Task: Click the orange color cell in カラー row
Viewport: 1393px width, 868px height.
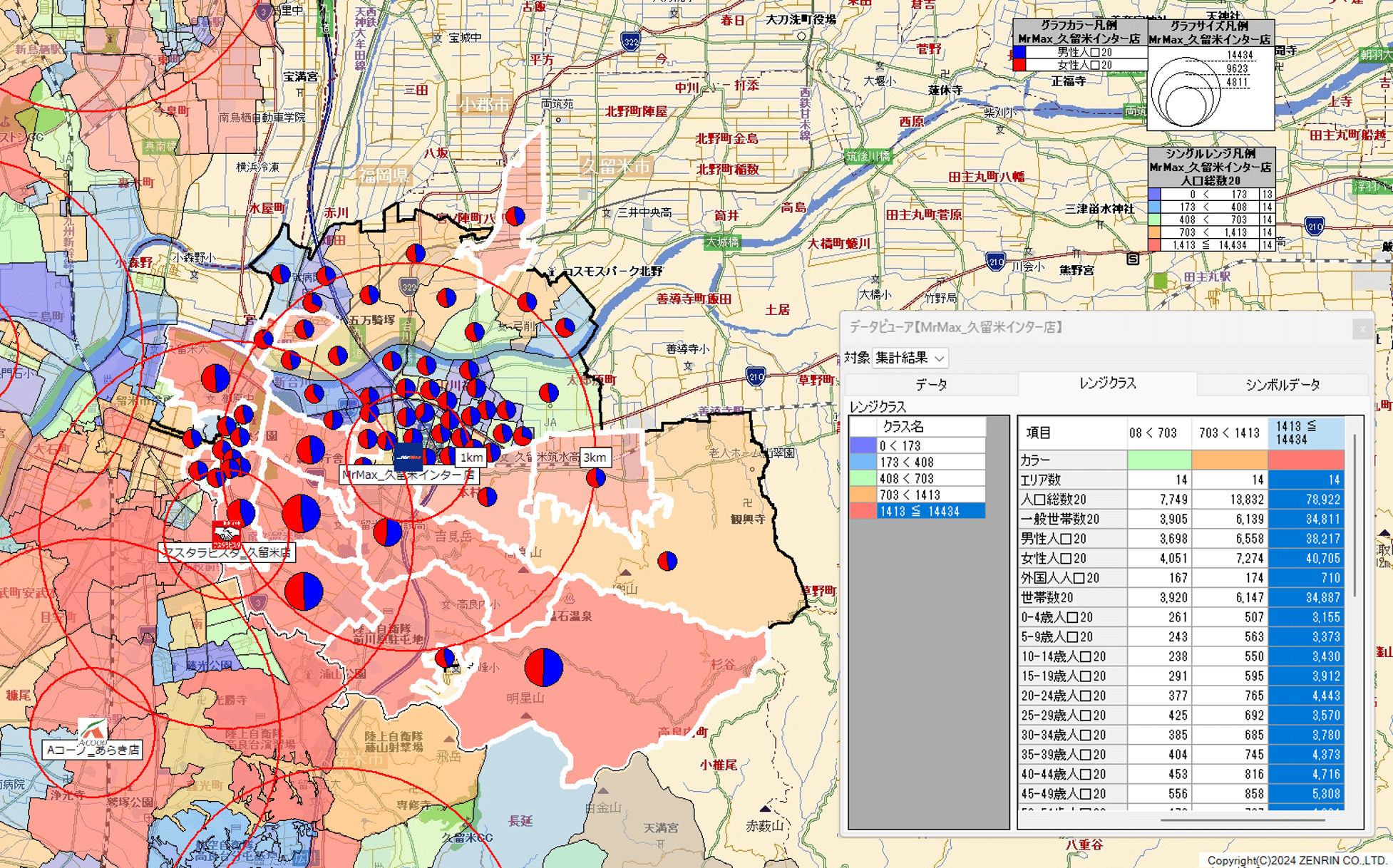Action: click(1229, 460)
